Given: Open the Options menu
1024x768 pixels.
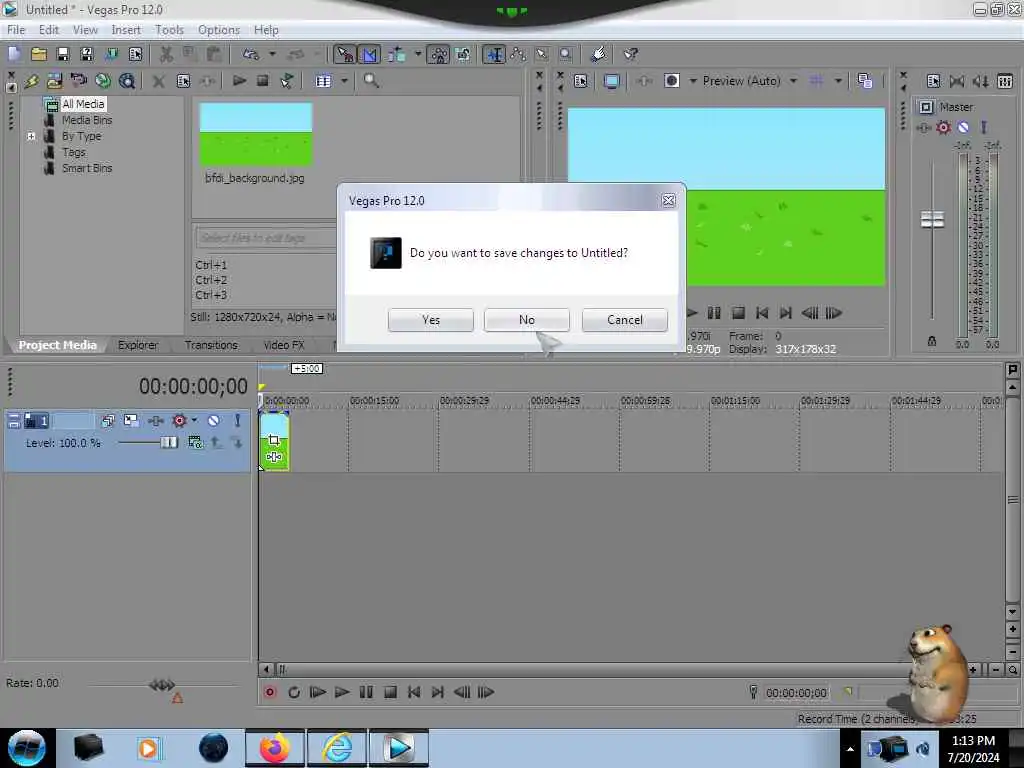Looking at the screenshot, I should [x=219, y=29].
